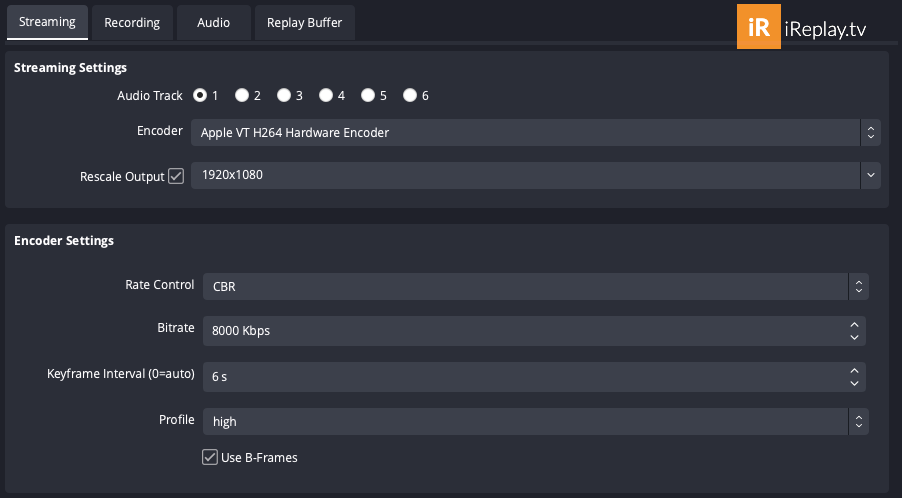Switch to the Recording tab
The image size is (902, 498).
pos(132,22)
